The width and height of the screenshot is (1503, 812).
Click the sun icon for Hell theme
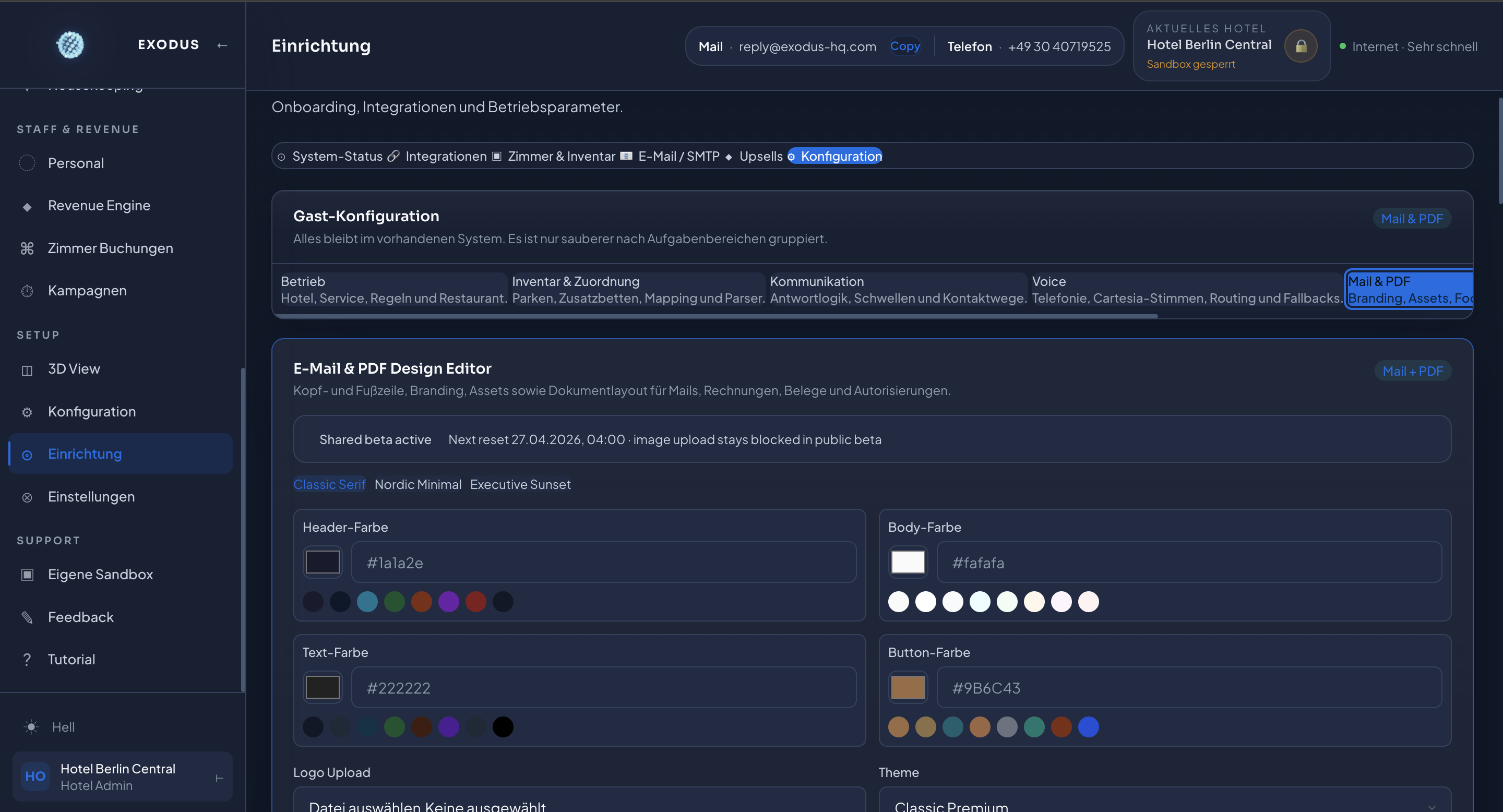[31, 727]
